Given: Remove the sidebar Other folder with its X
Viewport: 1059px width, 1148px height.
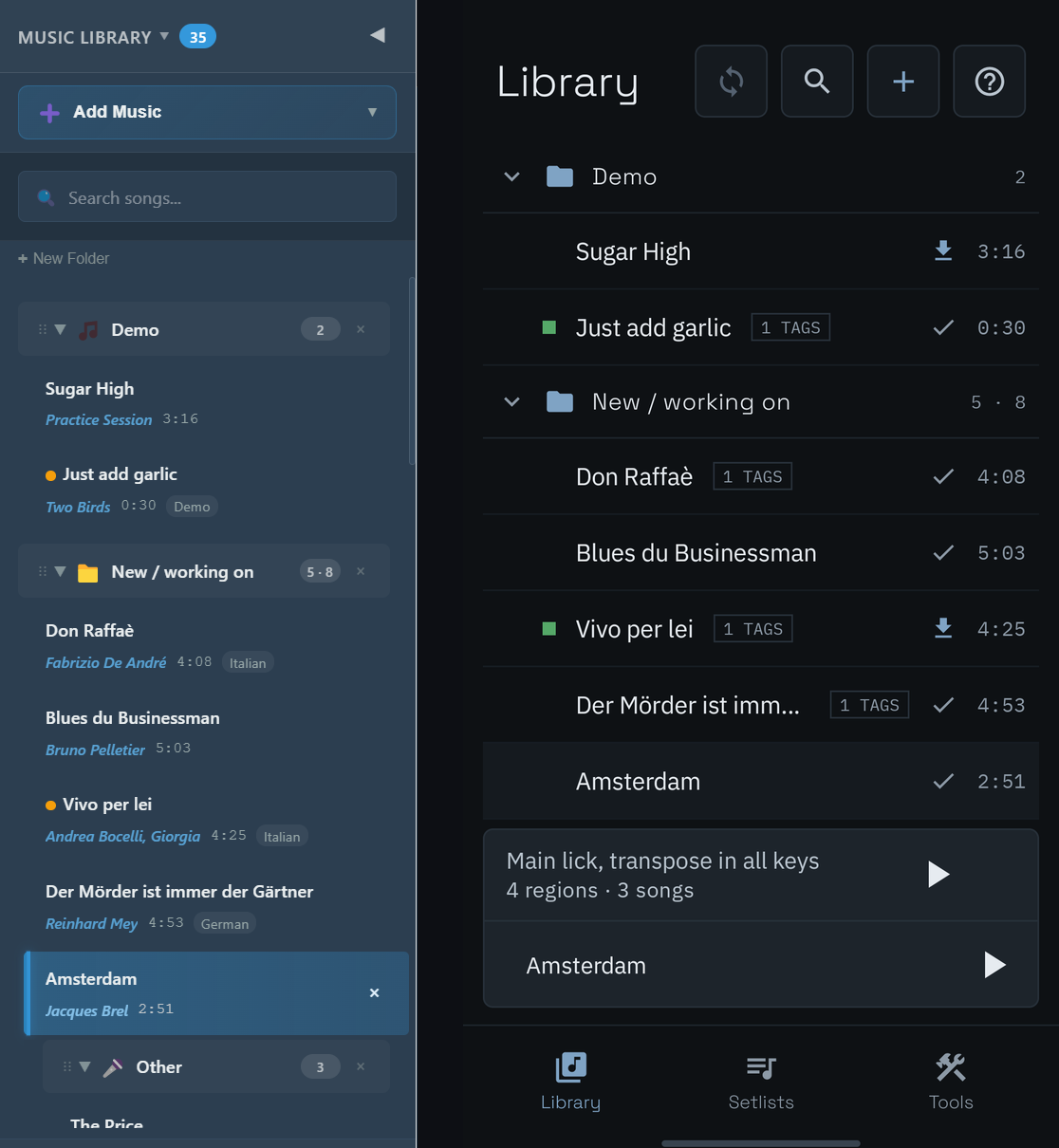Looking at the screenshot, I should [361, 1066].
